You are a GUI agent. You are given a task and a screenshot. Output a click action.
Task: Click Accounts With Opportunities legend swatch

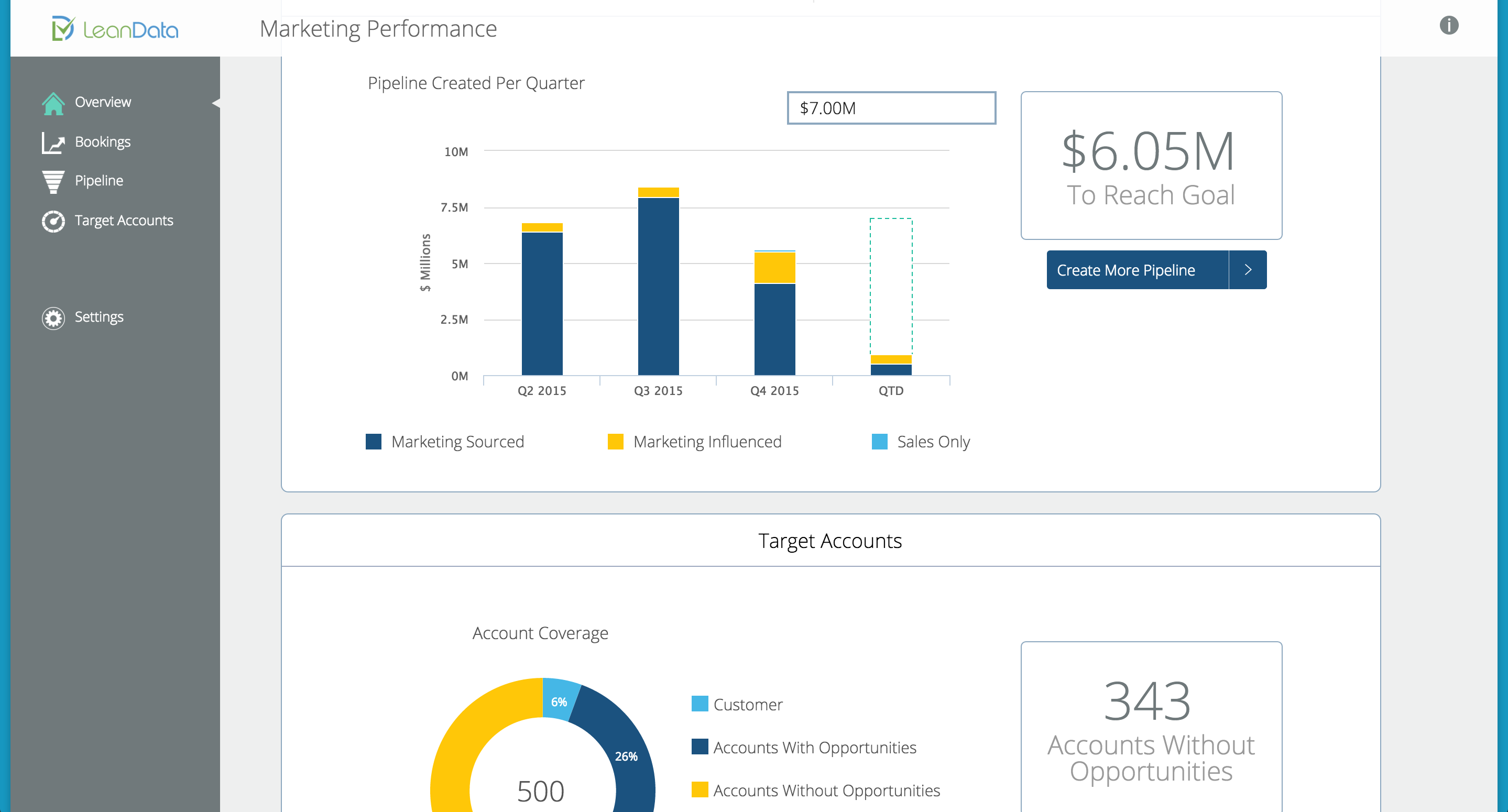pos(700,747)
